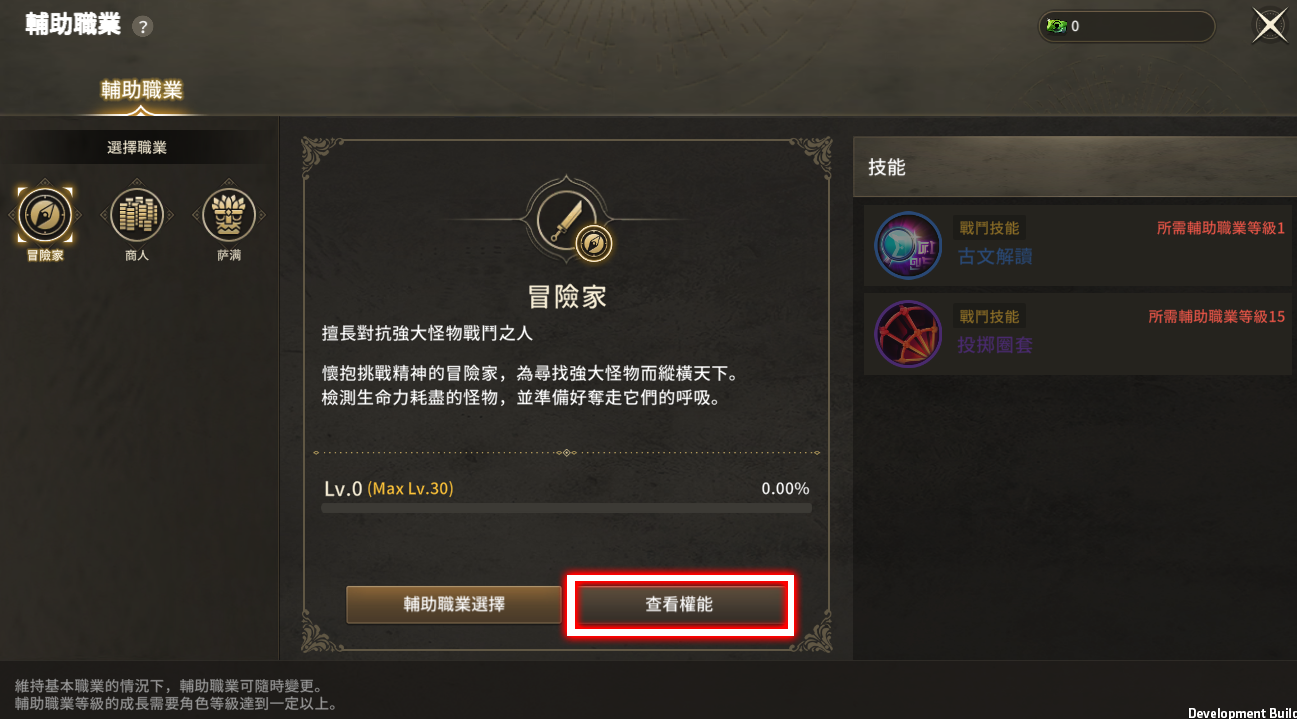Close the auxiliary job window

click(x=1270, y=26)
